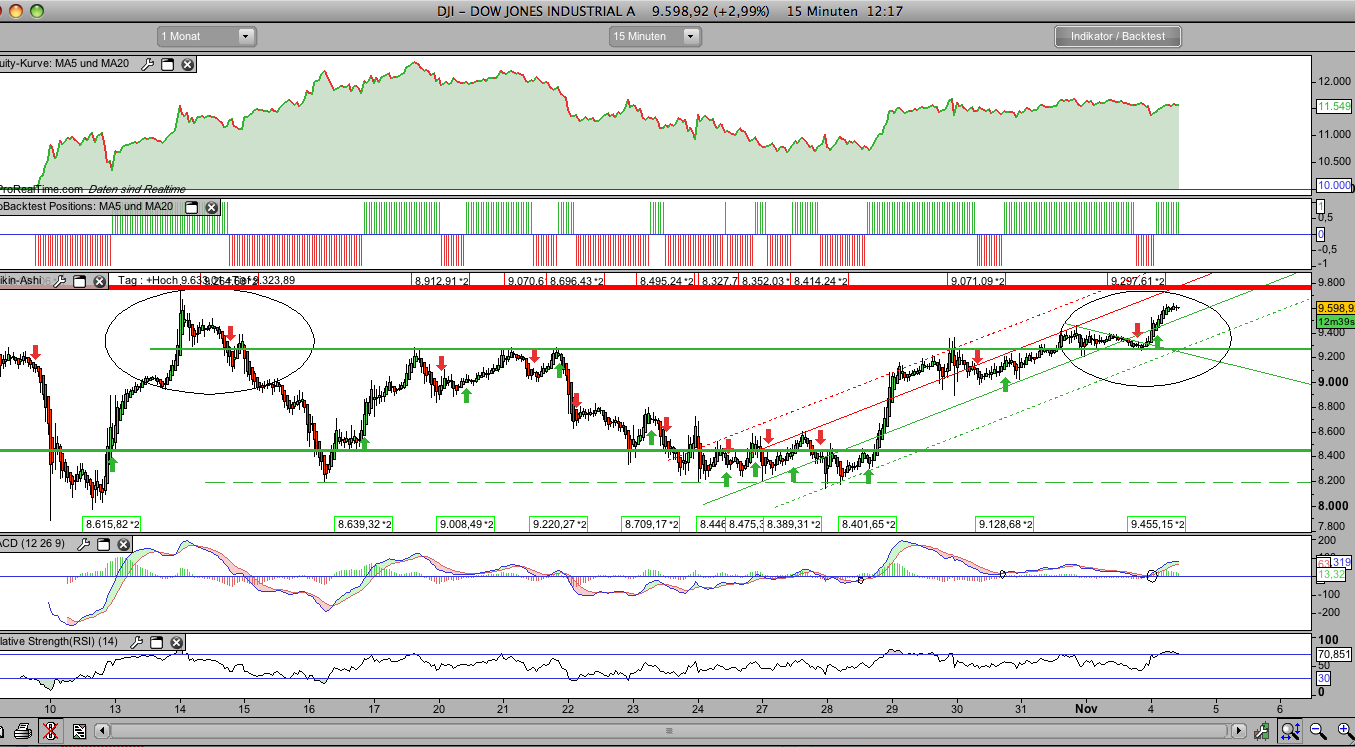
Task: Click the blue fit-zoom icon with vertical arrows
Action: pos(1290,731)
